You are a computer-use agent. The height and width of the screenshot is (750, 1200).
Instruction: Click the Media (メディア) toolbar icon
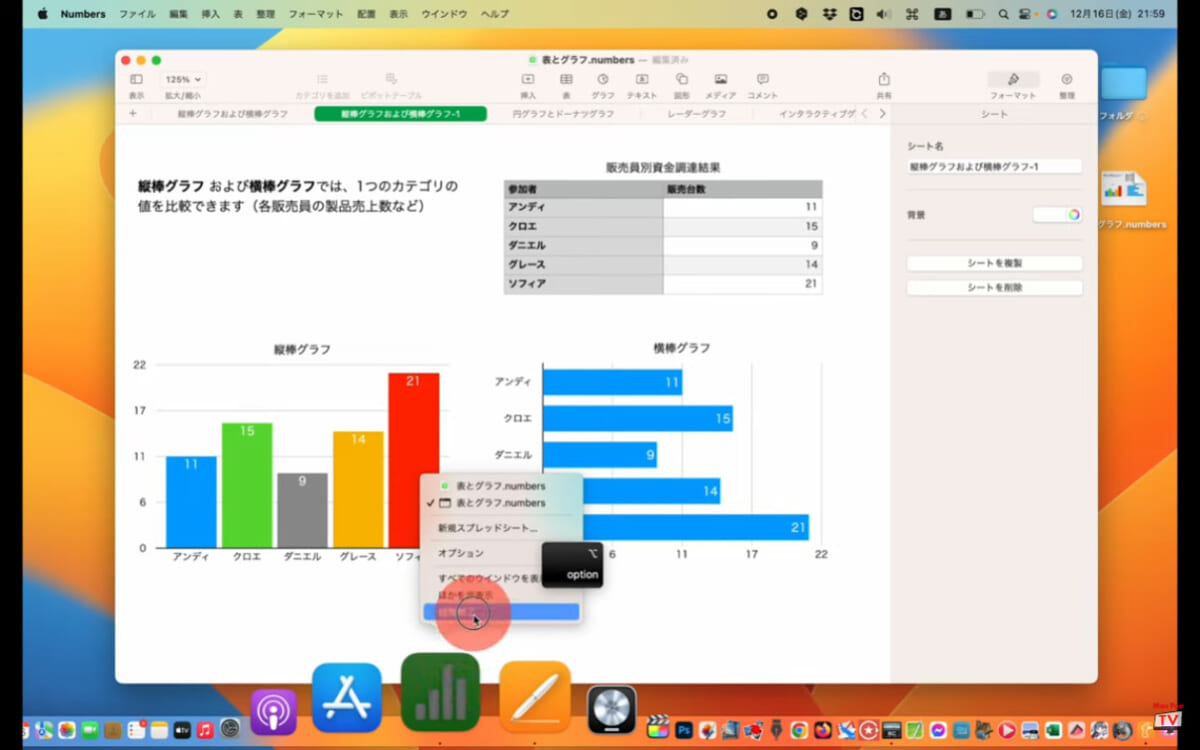tap(720, 79)
